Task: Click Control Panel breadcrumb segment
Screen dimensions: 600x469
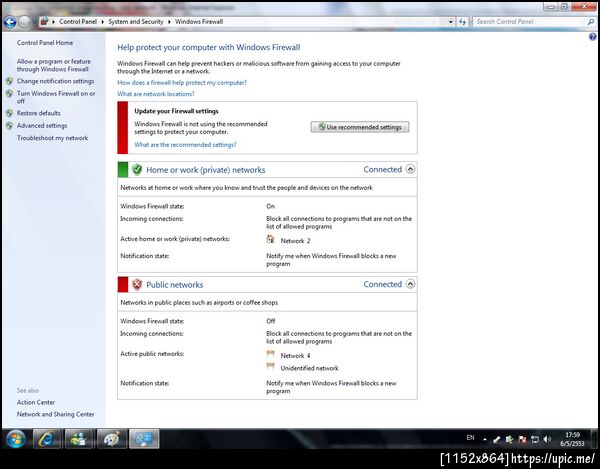Action: (x=78, y=22)
